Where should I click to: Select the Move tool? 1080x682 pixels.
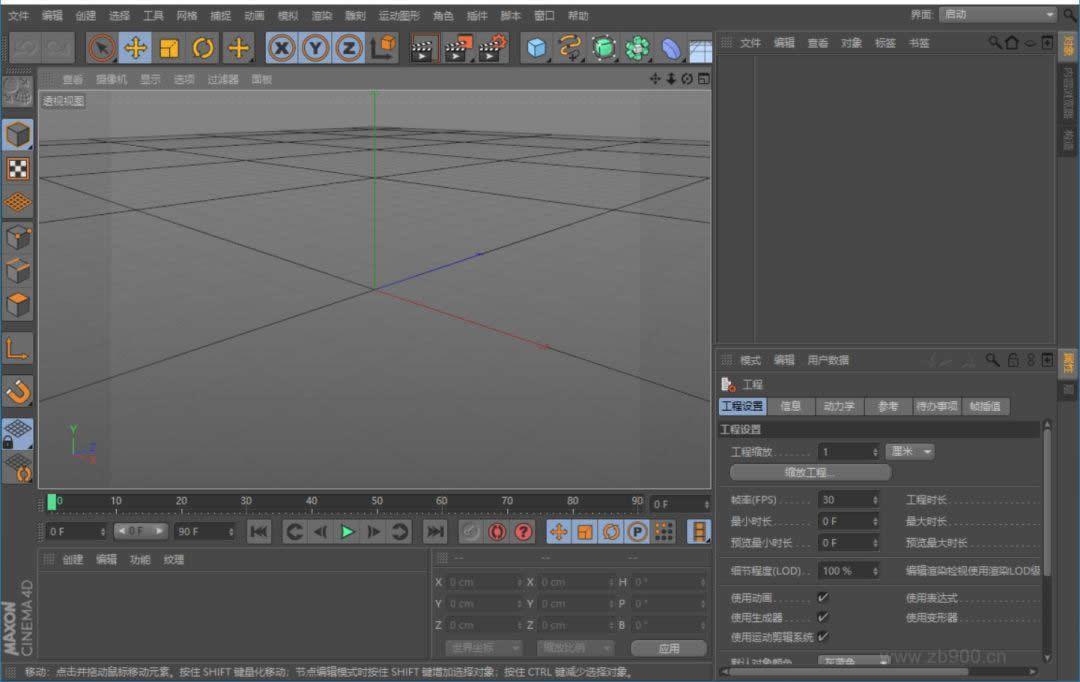(x=136, y=47)
